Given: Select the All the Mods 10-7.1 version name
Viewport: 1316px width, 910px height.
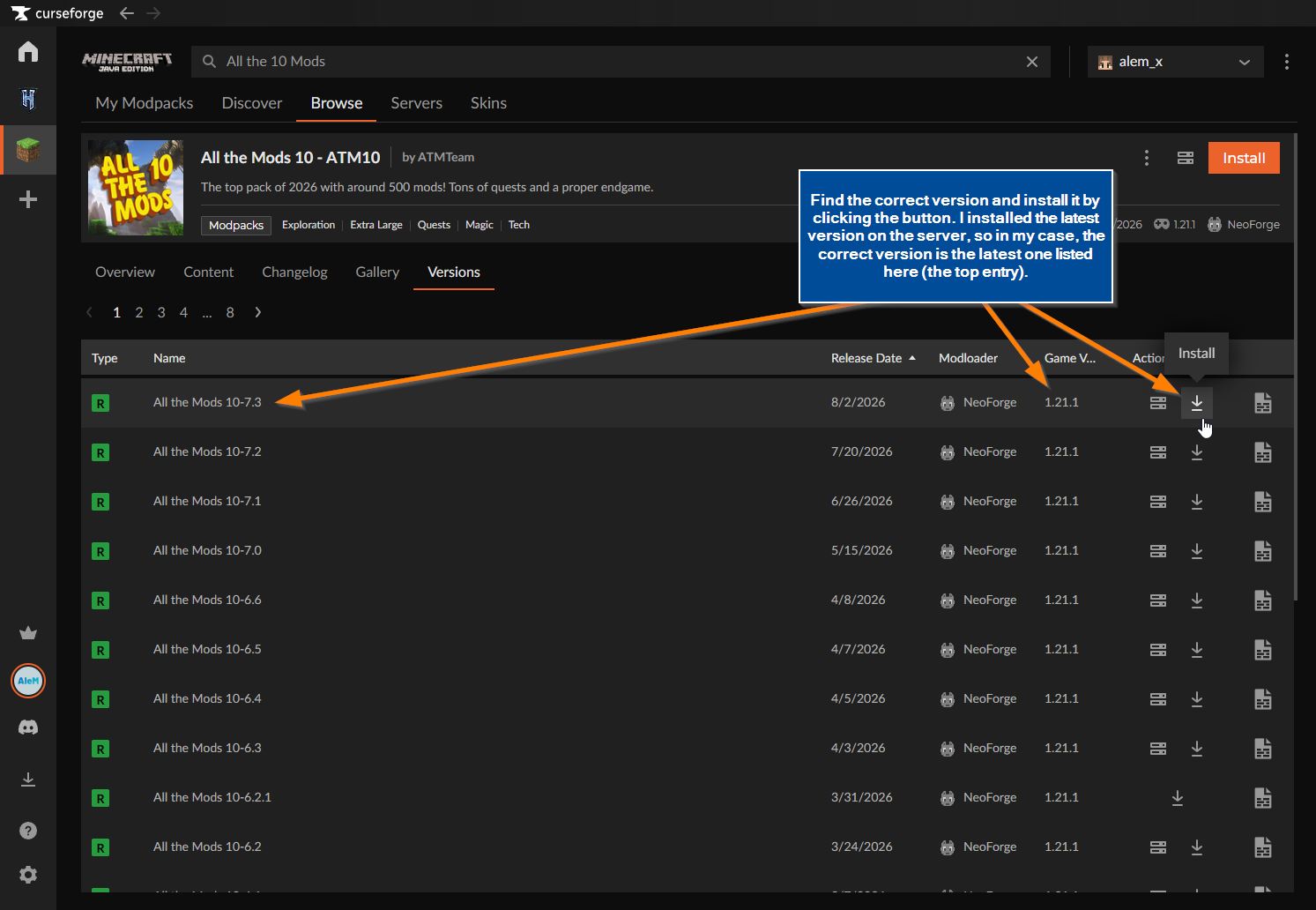Looking at the screenshot, I should click(207, 501).
